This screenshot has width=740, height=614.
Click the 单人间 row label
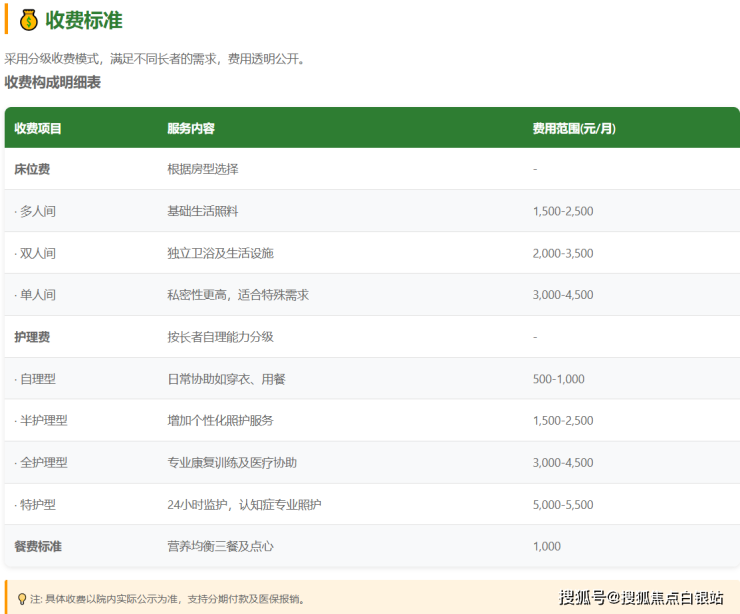tap(36, 295)
